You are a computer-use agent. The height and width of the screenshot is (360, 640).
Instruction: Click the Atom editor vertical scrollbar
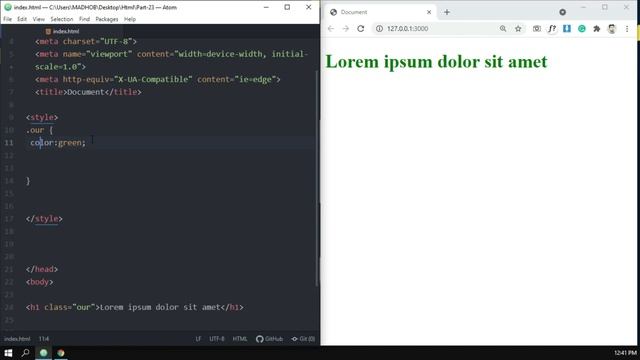click(x=317, y=178)
